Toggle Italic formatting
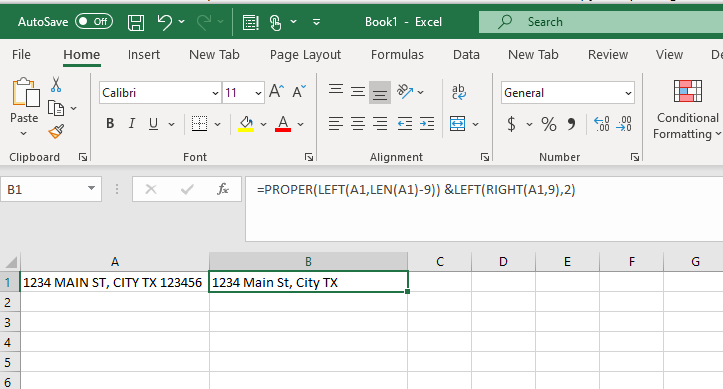Viewport: 723px width, 389px height. pos(132,124)
